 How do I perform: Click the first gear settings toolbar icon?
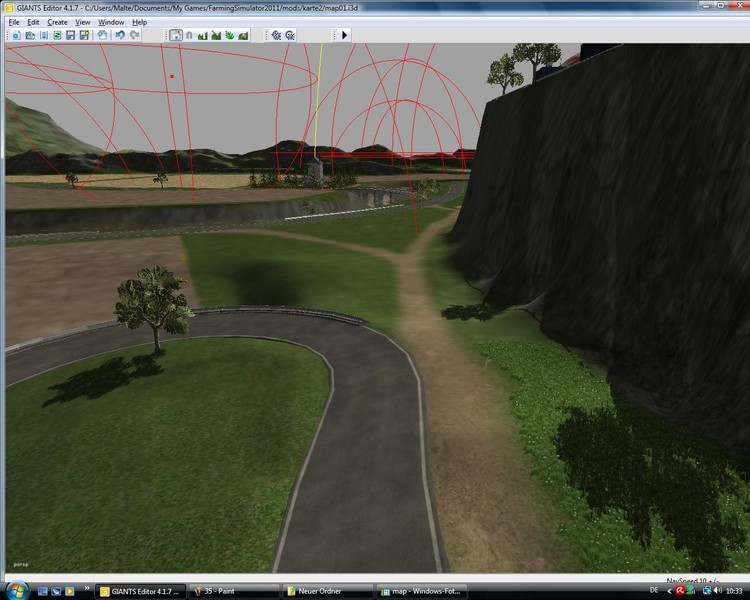276,35
